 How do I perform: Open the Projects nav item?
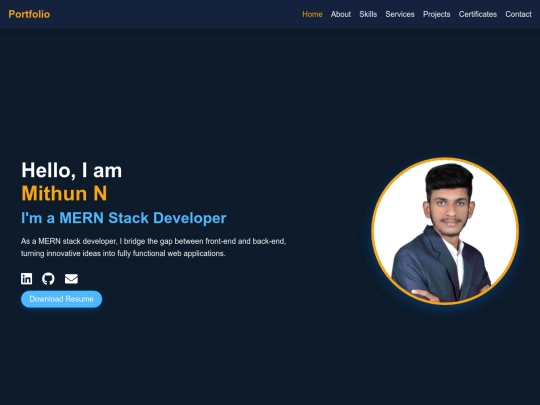click(437, 14)
